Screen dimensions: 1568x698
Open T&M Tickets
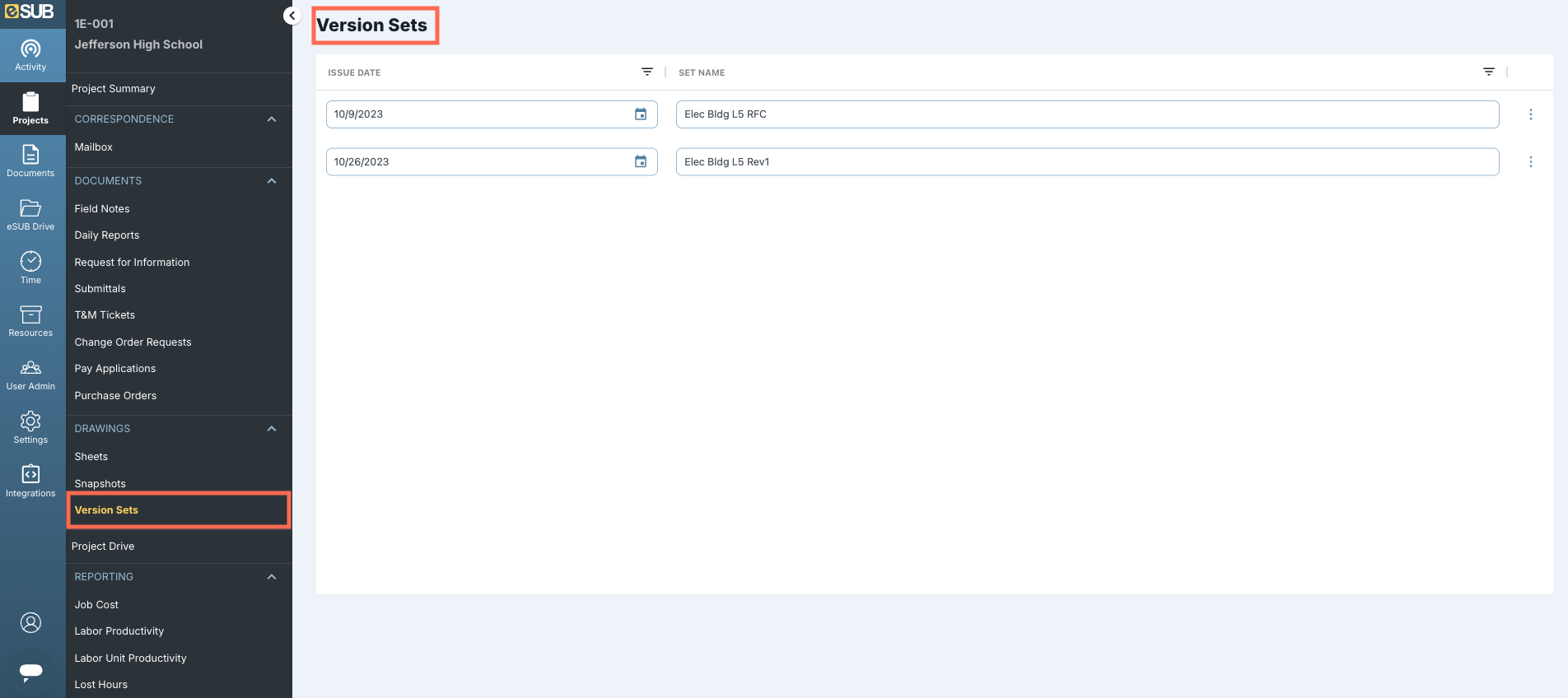click(x=105, y=315)
